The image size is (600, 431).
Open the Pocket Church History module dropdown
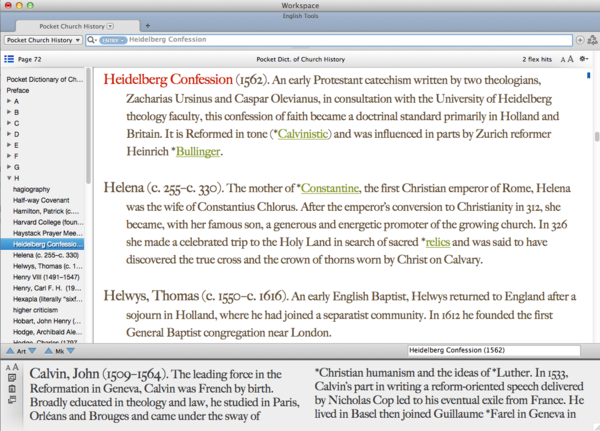coord(43,40)
